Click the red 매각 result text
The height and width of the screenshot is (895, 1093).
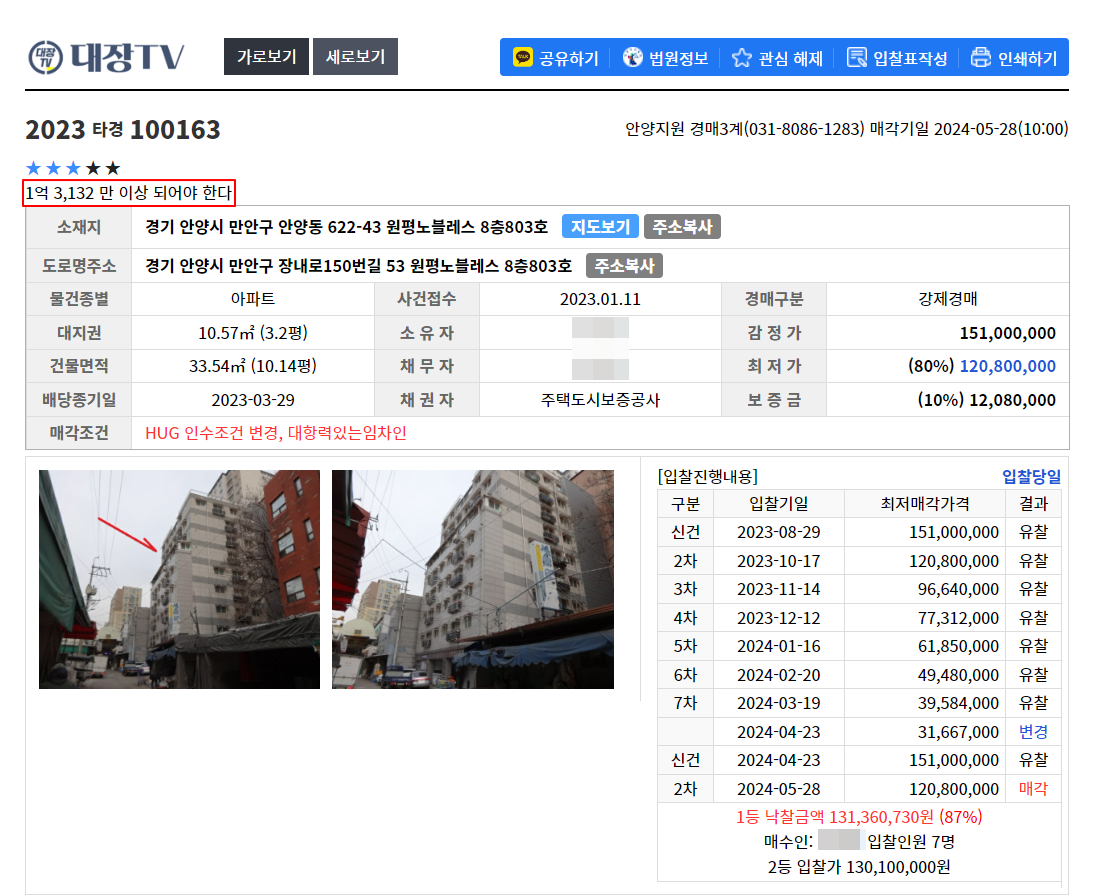[1033, 789]
